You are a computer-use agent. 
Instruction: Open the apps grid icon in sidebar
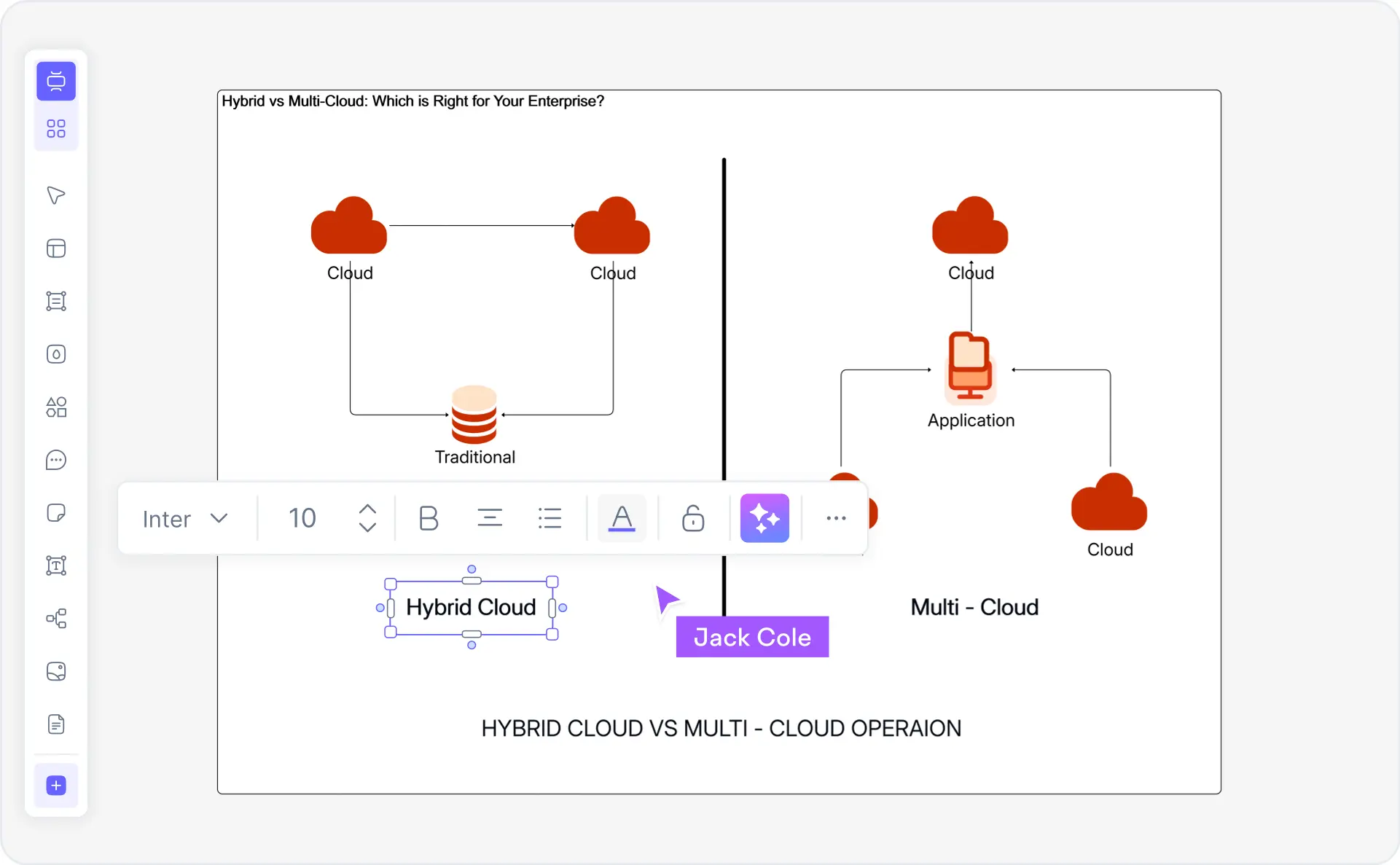[x=56, y=129]
